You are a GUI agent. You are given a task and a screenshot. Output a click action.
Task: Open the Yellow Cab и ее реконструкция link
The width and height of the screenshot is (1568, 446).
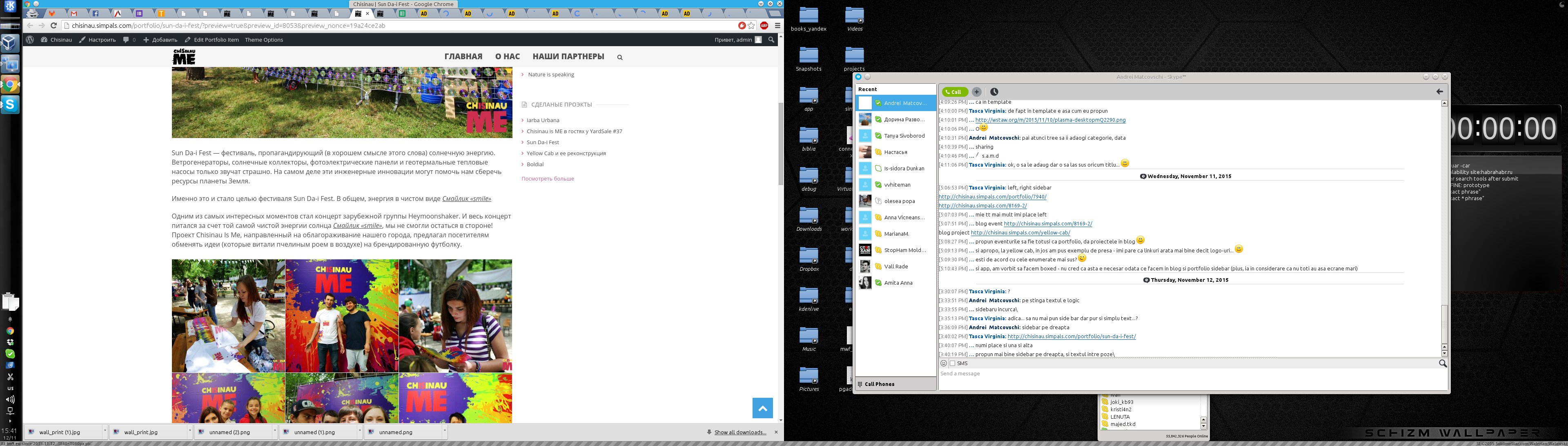point(566,153)
